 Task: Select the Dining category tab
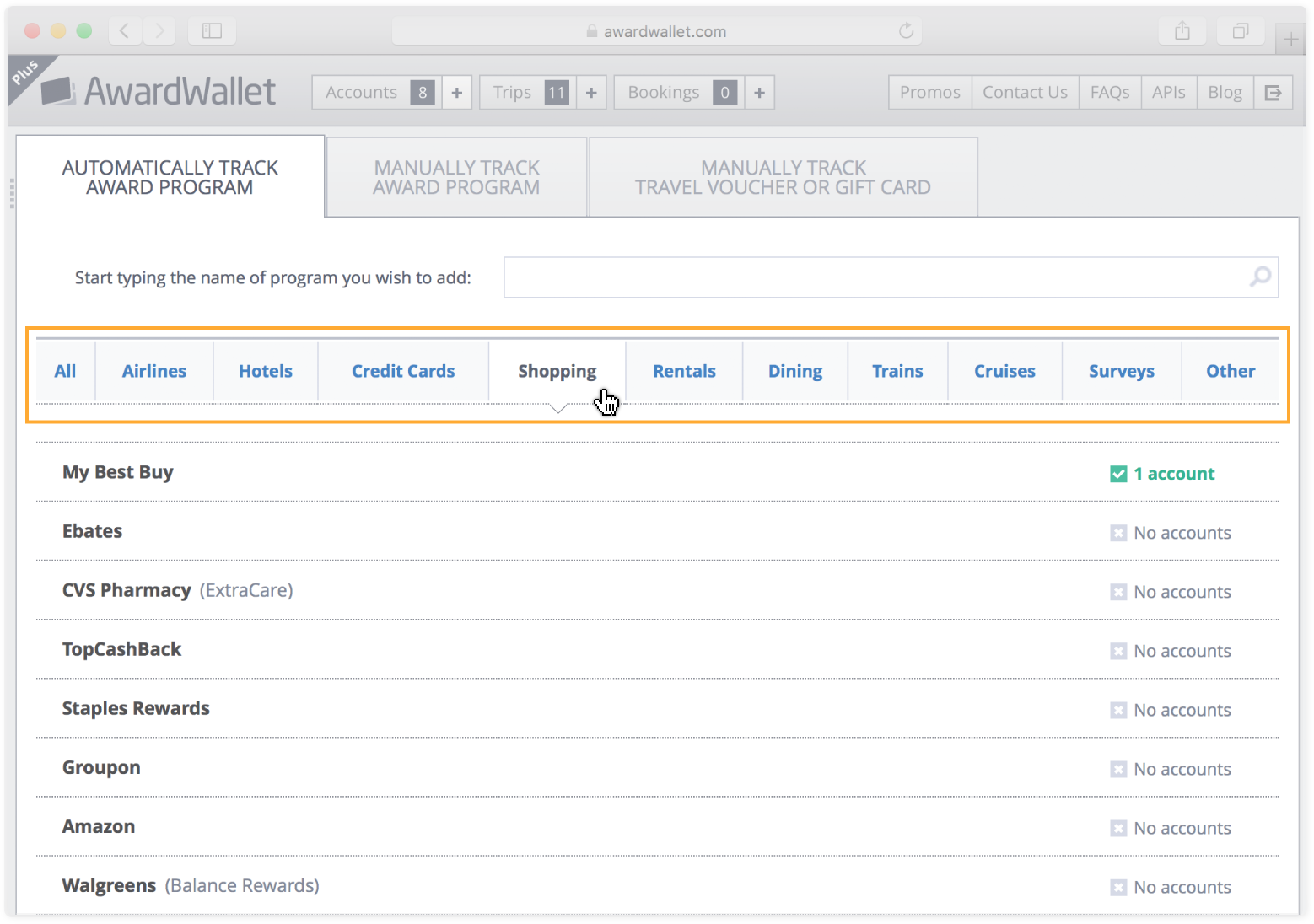[x=794, y=371]
